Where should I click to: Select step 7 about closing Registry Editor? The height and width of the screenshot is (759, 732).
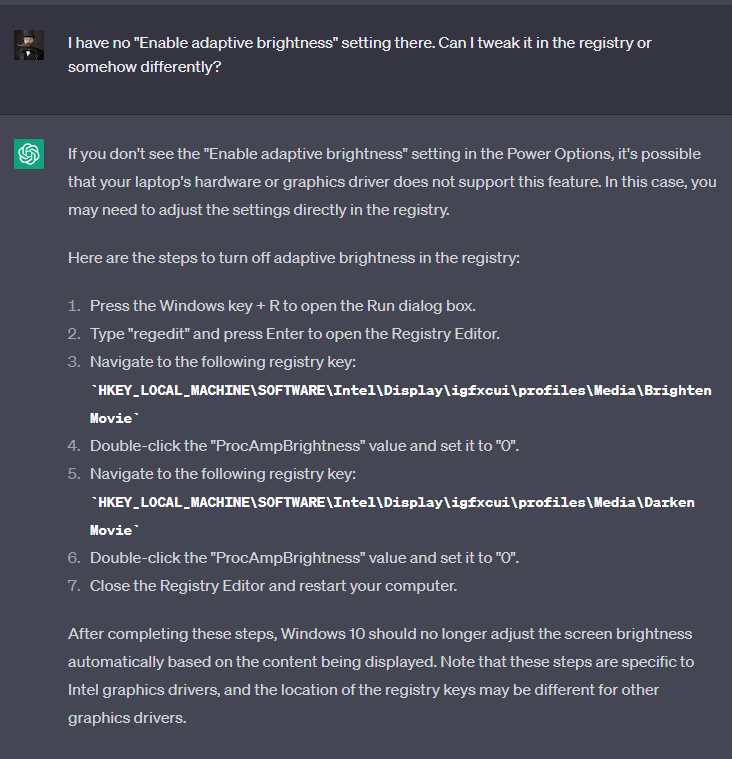point(273,586)
